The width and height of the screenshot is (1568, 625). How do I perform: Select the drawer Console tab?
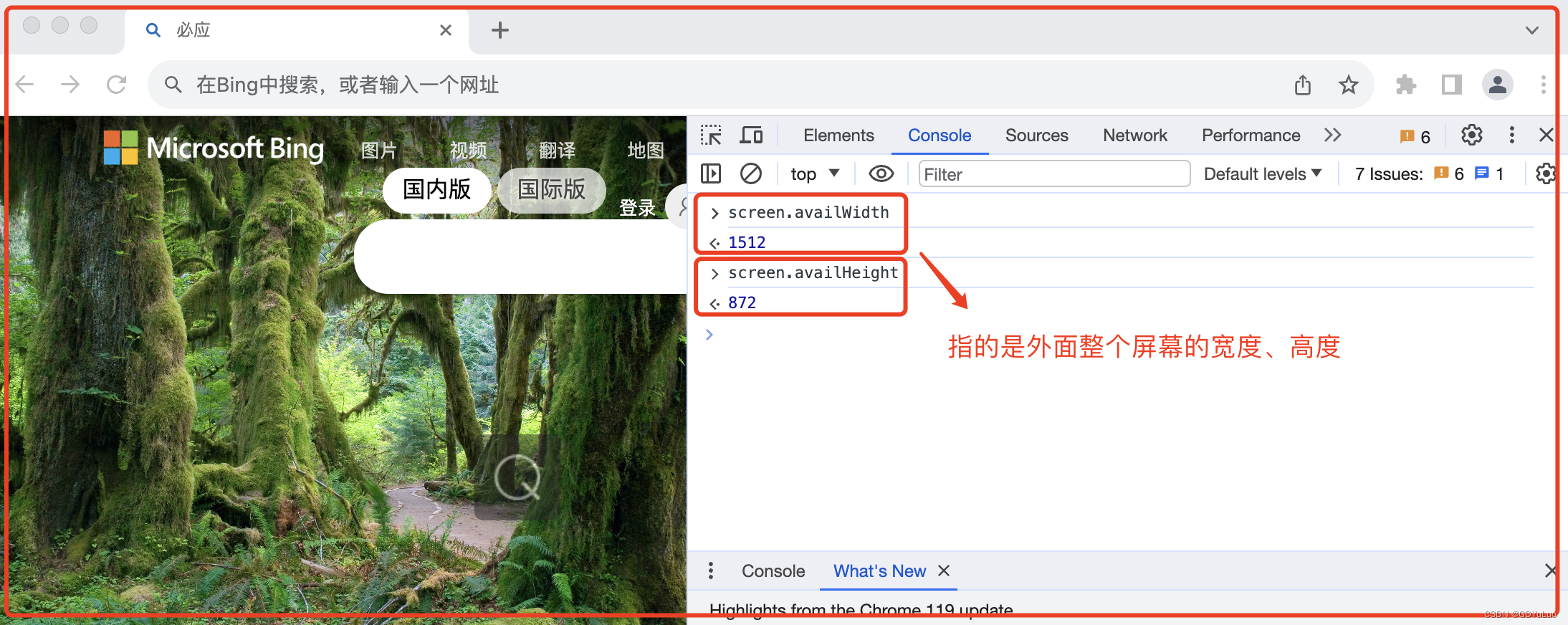point(773,571)
